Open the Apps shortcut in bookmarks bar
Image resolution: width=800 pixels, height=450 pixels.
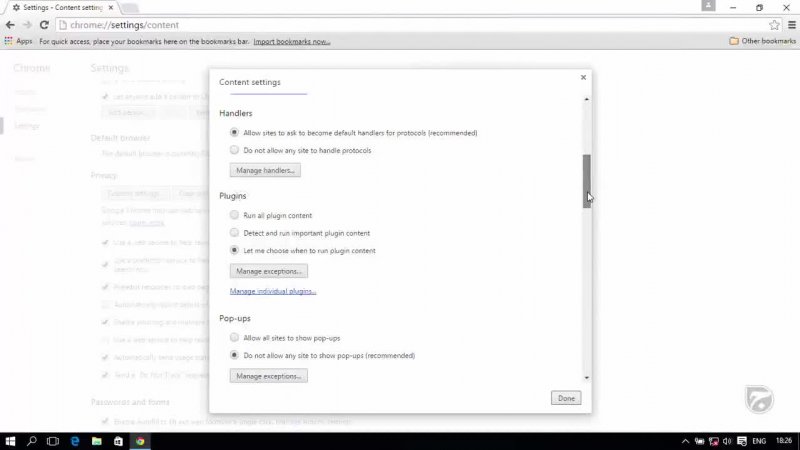[18, 41]
